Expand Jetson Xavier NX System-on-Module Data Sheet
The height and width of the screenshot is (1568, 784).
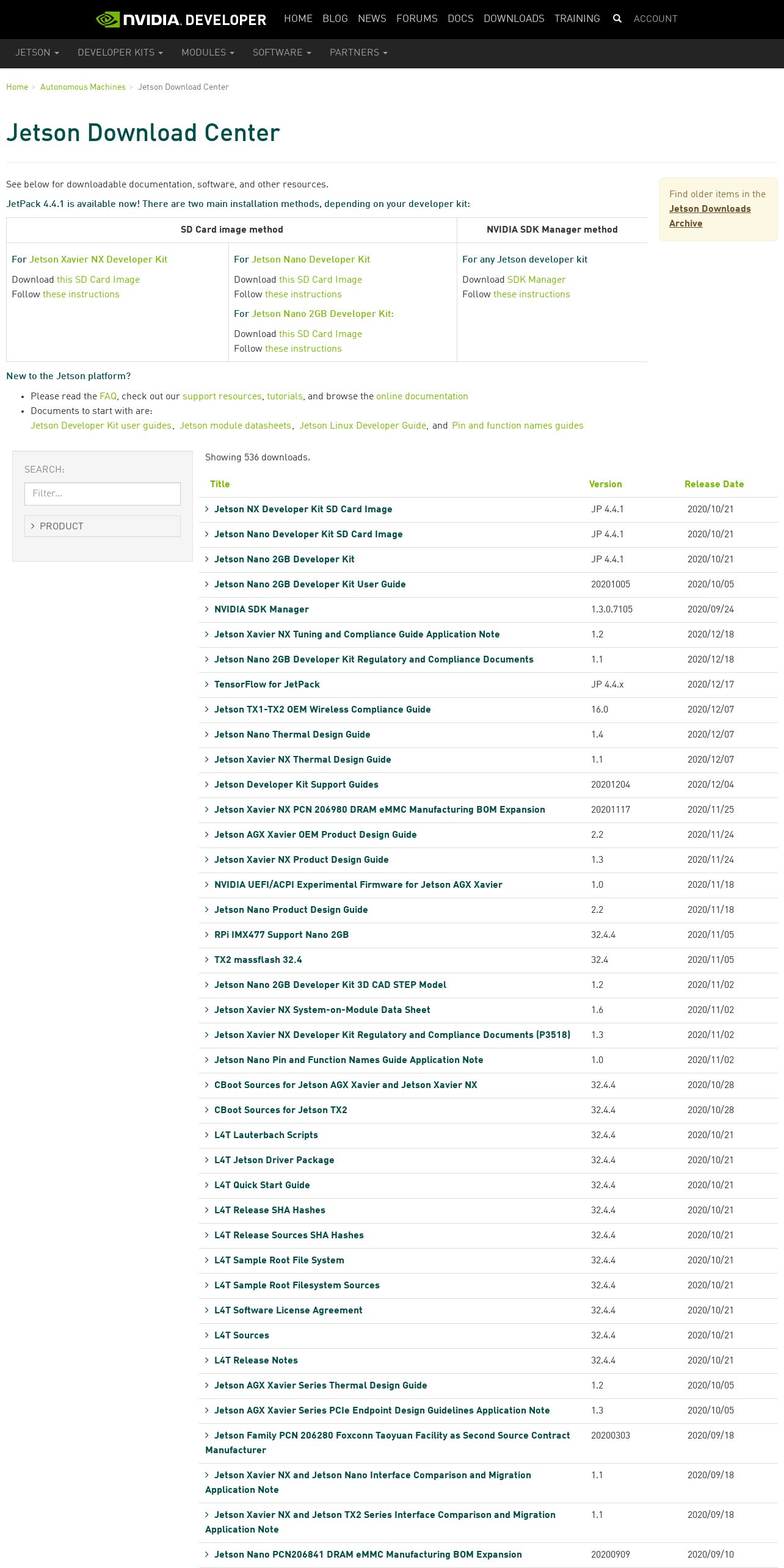coord(322,1010)
